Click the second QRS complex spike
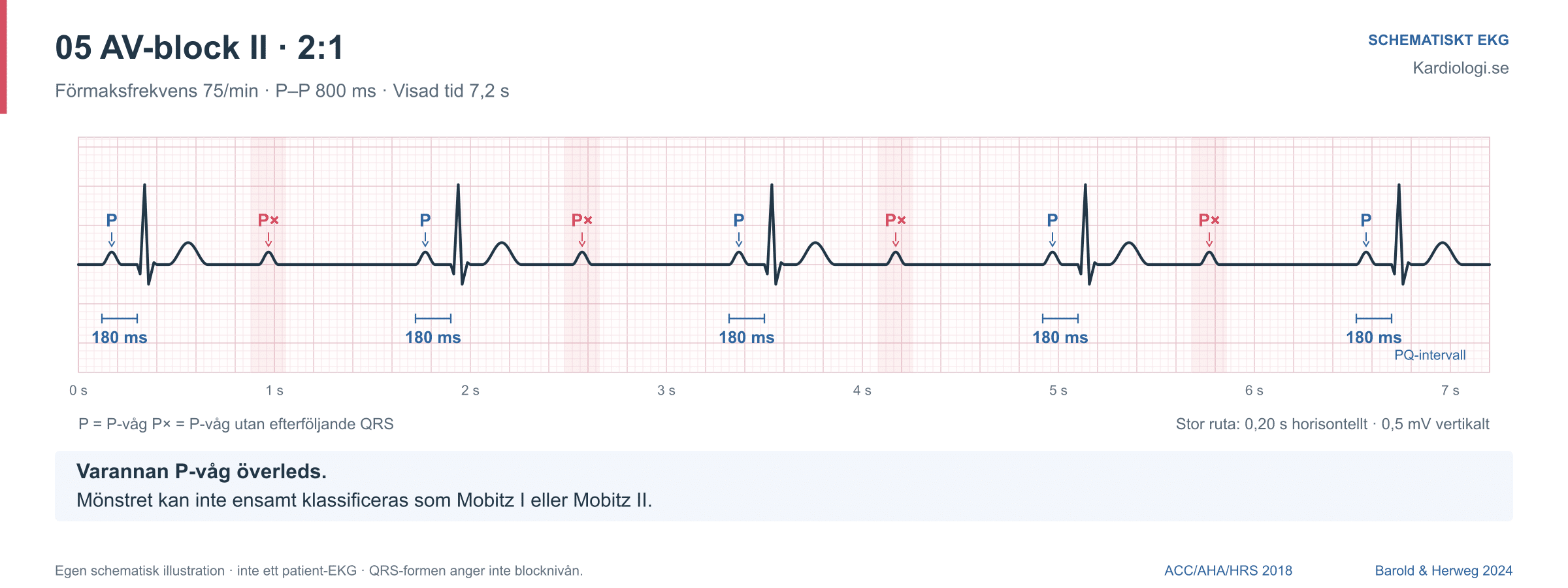This screenshot has width=1568, height=588. pos(459,234)
